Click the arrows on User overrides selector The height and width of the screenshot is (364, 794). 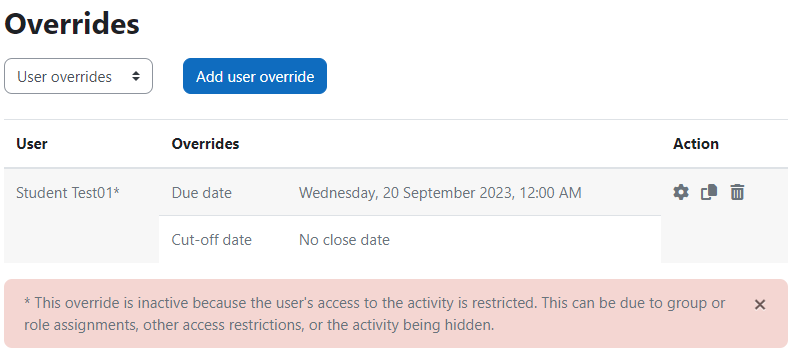[x=136, y=76]
